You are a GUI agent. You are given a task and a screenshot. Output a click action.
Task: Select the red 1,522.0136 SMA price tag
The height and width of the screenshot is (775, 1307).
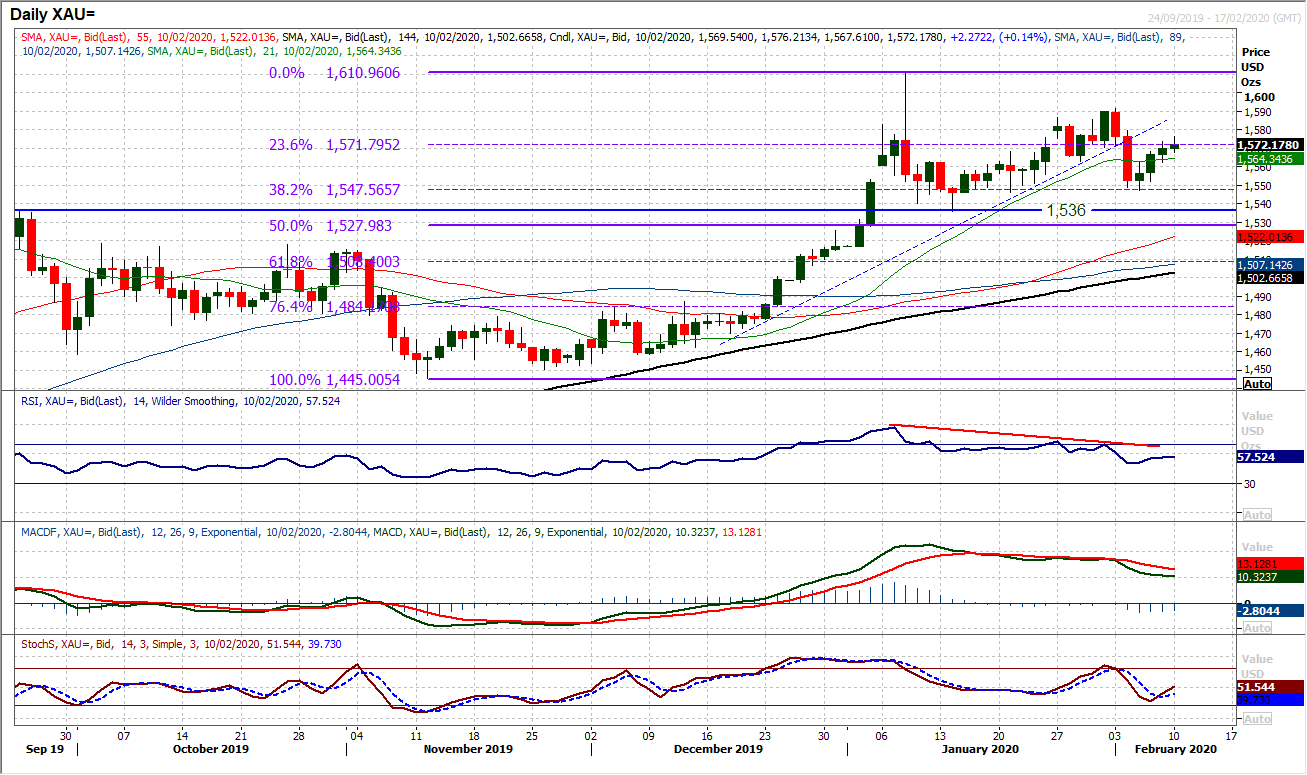coord(1270,237)
